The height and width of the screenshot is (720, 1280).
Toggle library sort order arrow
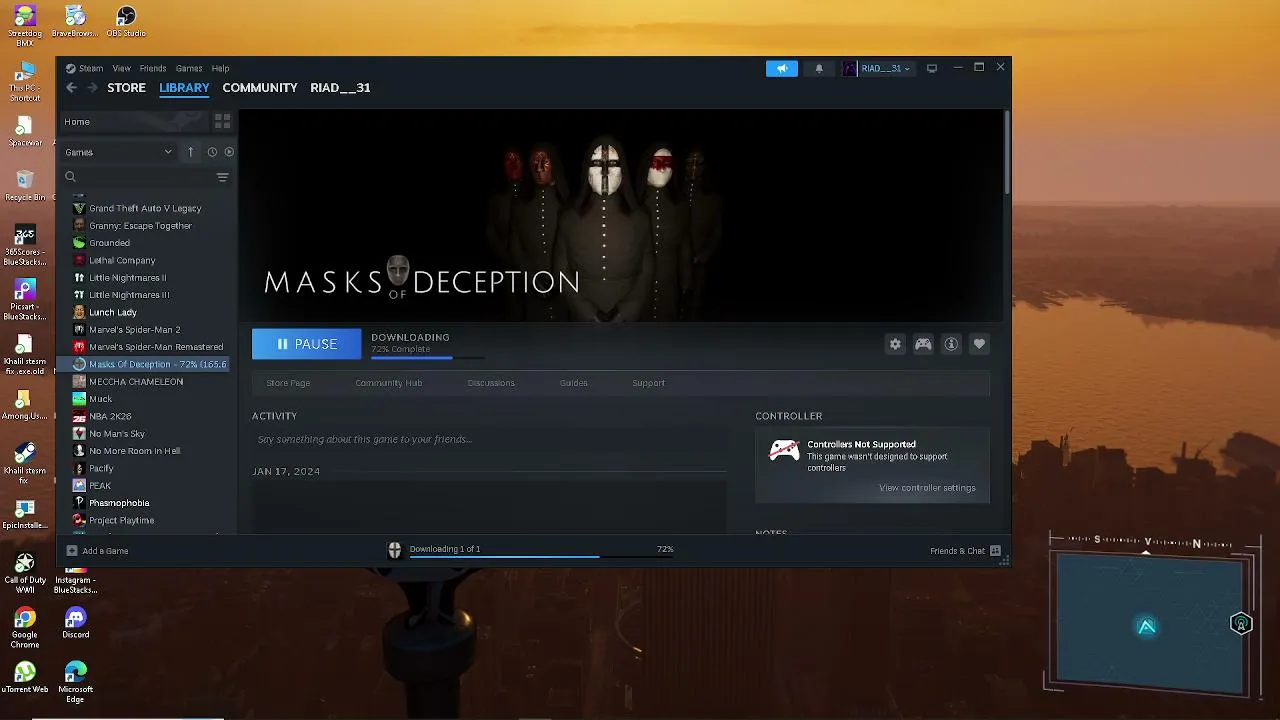tap(190, 152)
